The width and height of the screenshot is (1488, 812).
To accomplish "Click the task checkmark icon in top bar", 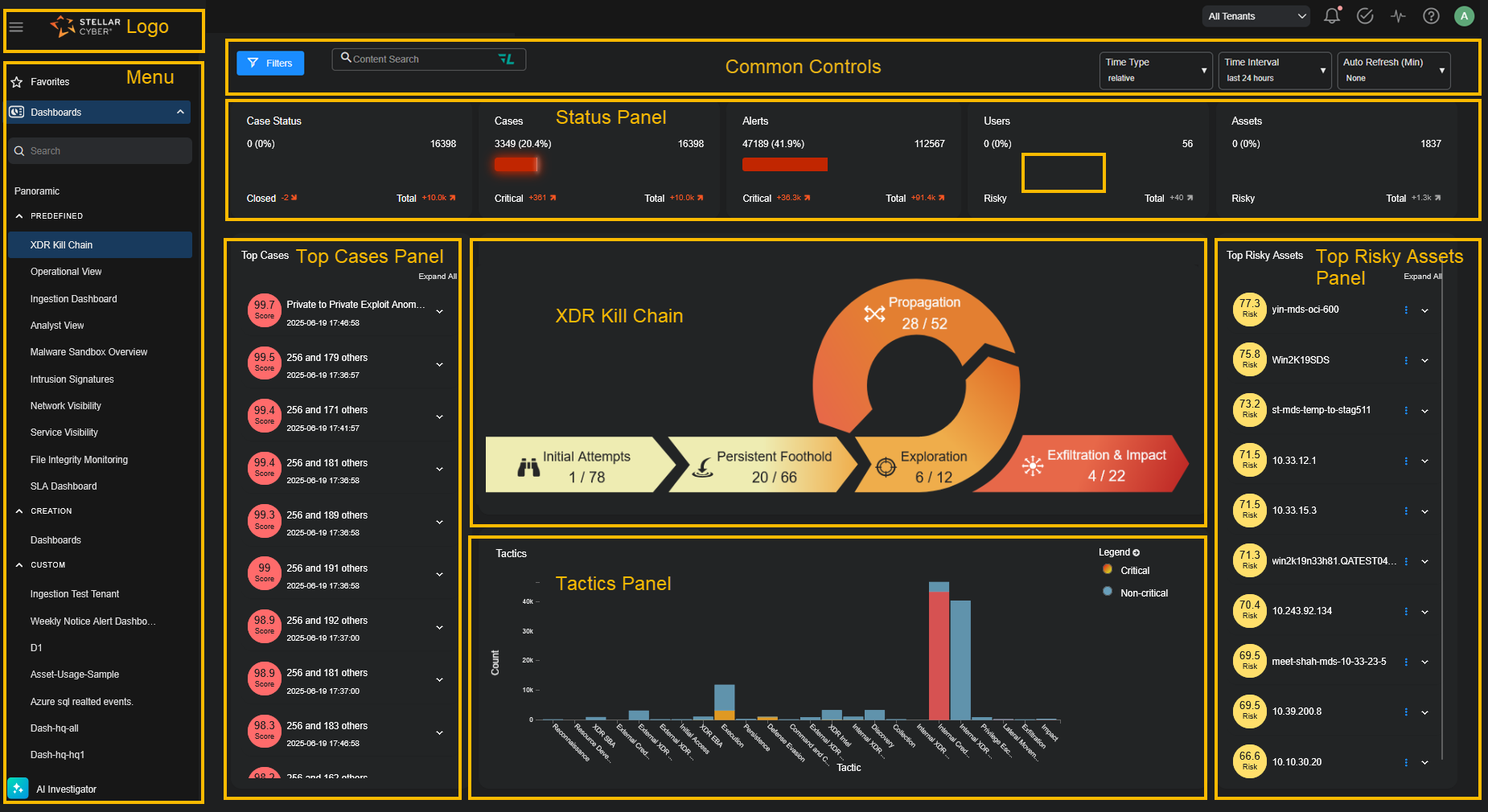I will click(x=1365, y=16).
